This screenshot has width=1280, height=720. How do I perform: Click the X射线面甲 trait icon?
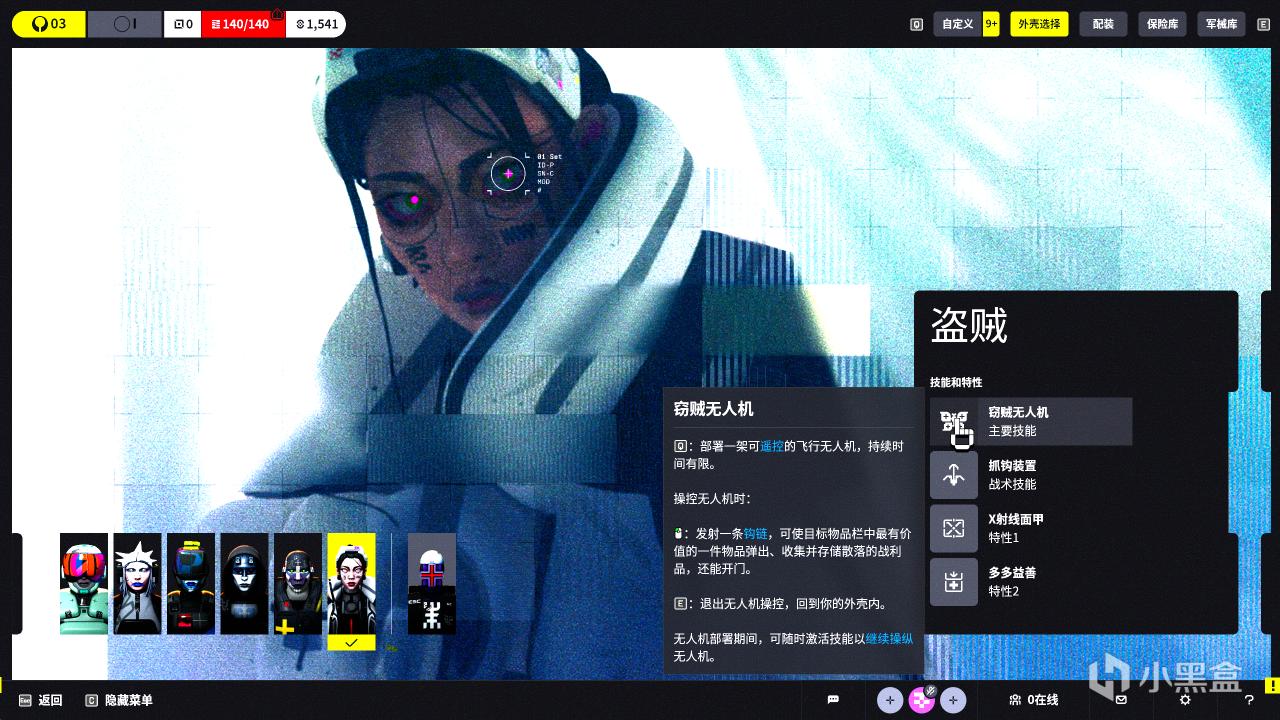click(954, 529)
